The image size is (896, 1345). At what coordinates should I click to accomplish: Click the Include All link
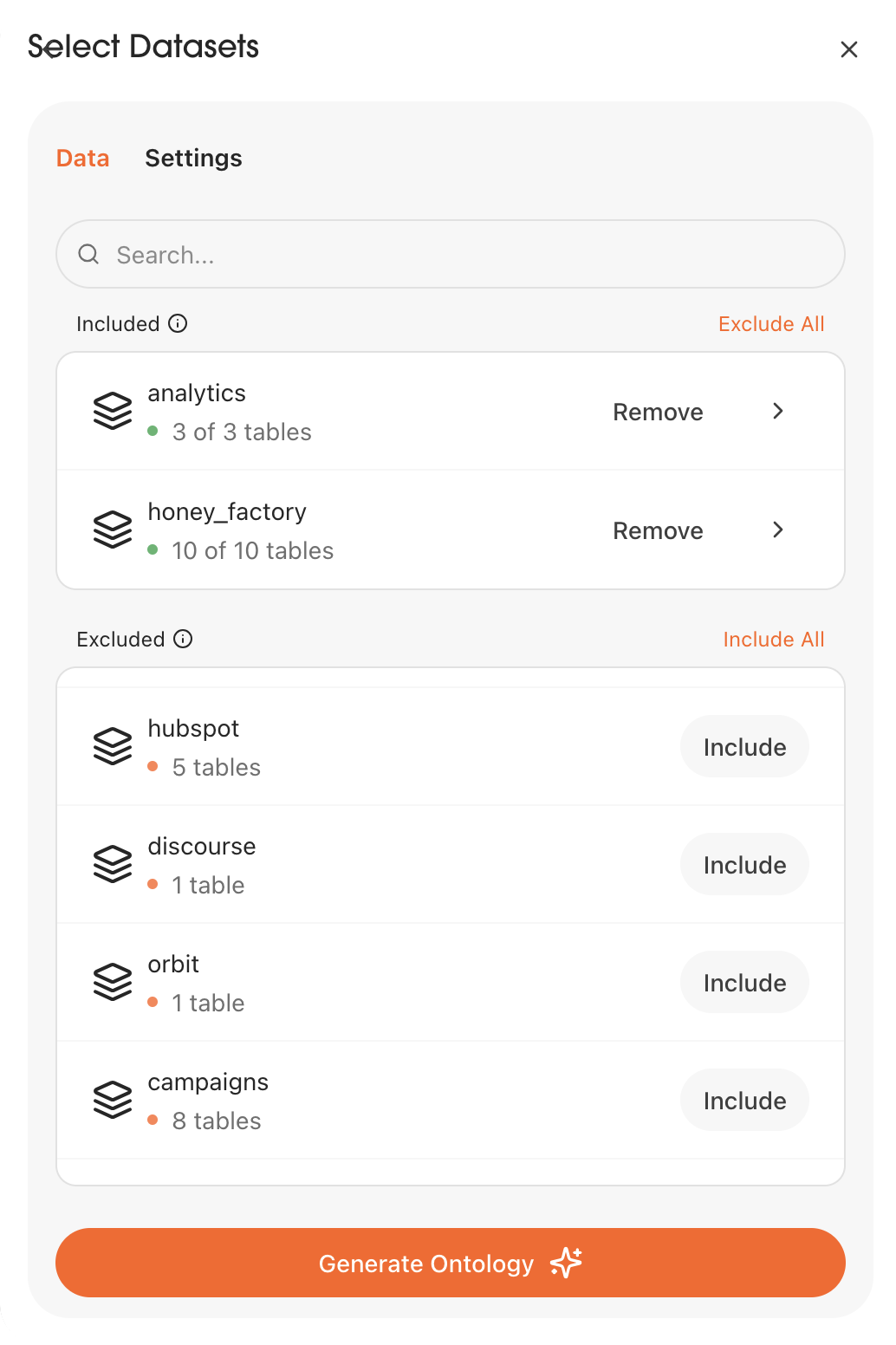point(774,640)
